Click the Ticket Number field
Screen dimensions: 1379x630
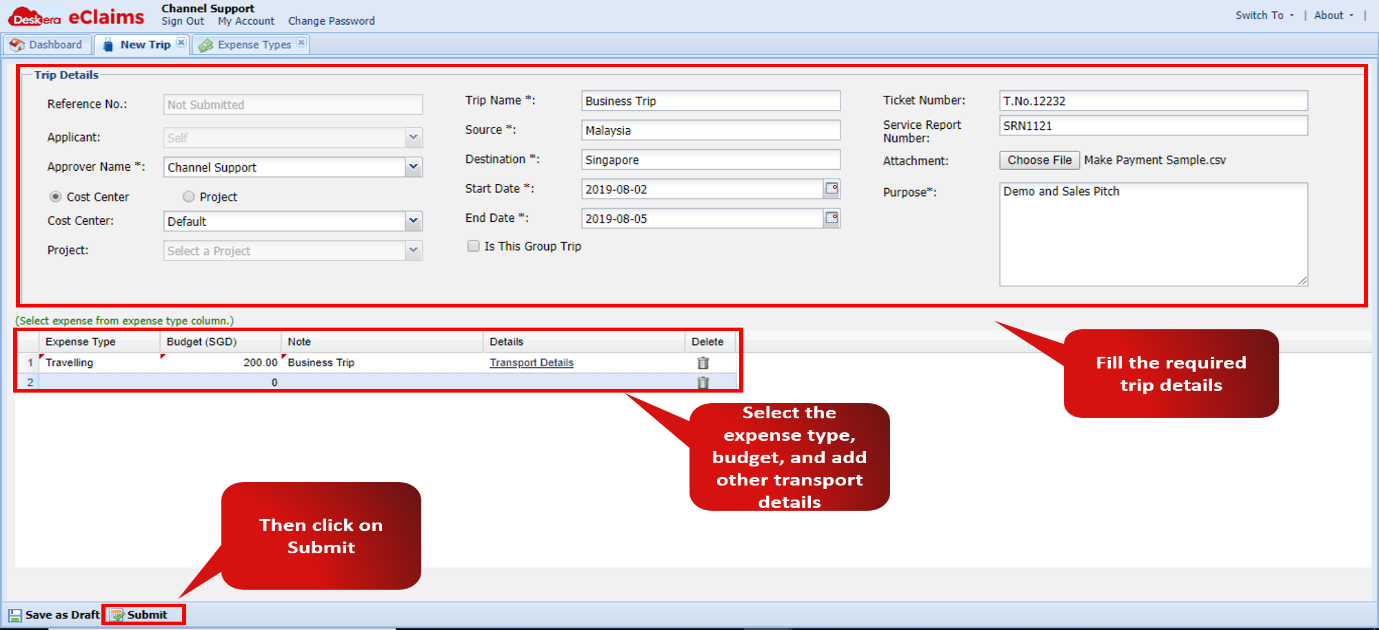1153,100
